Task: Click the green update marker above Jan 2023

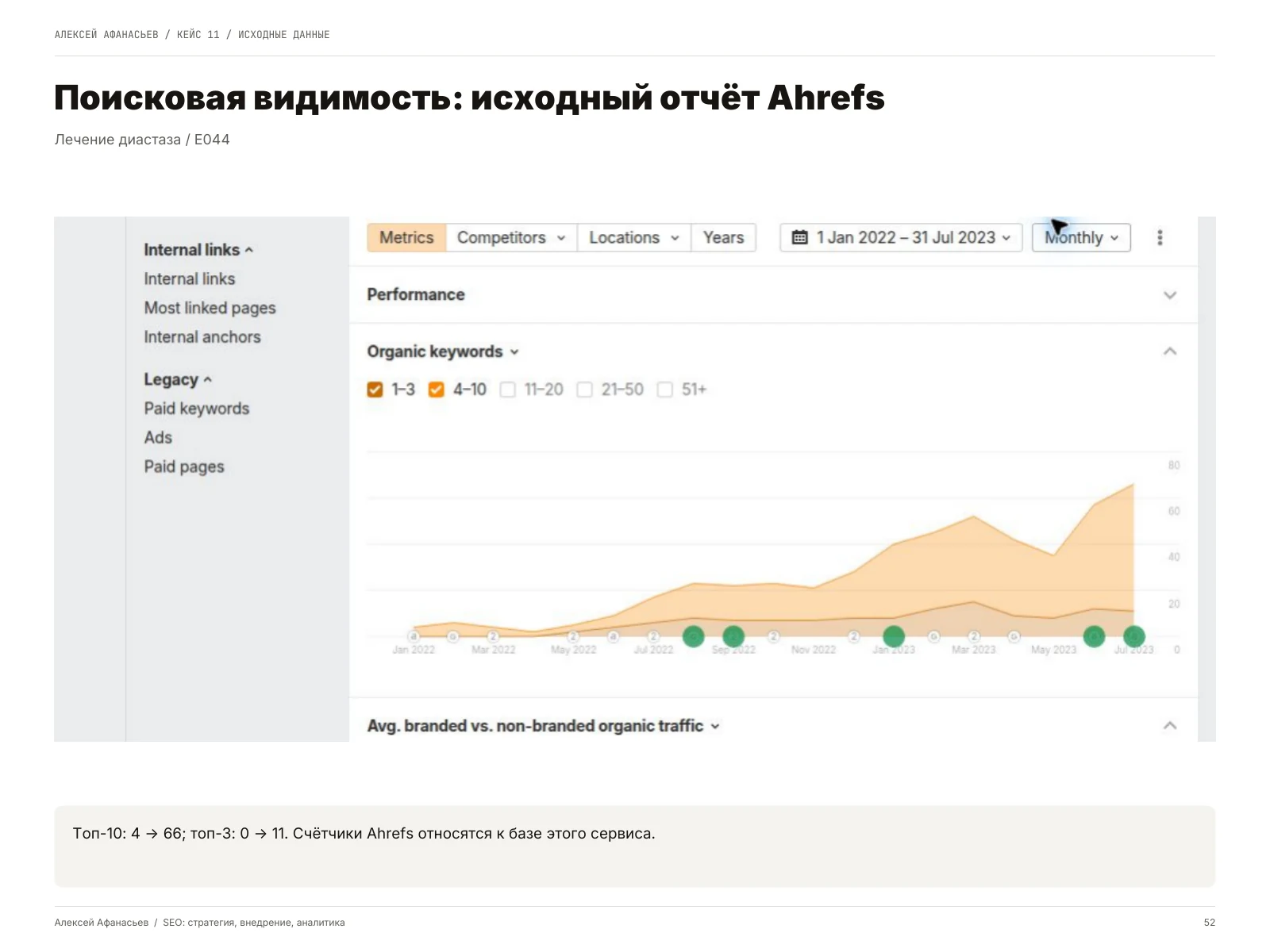Action: (894, 636)
